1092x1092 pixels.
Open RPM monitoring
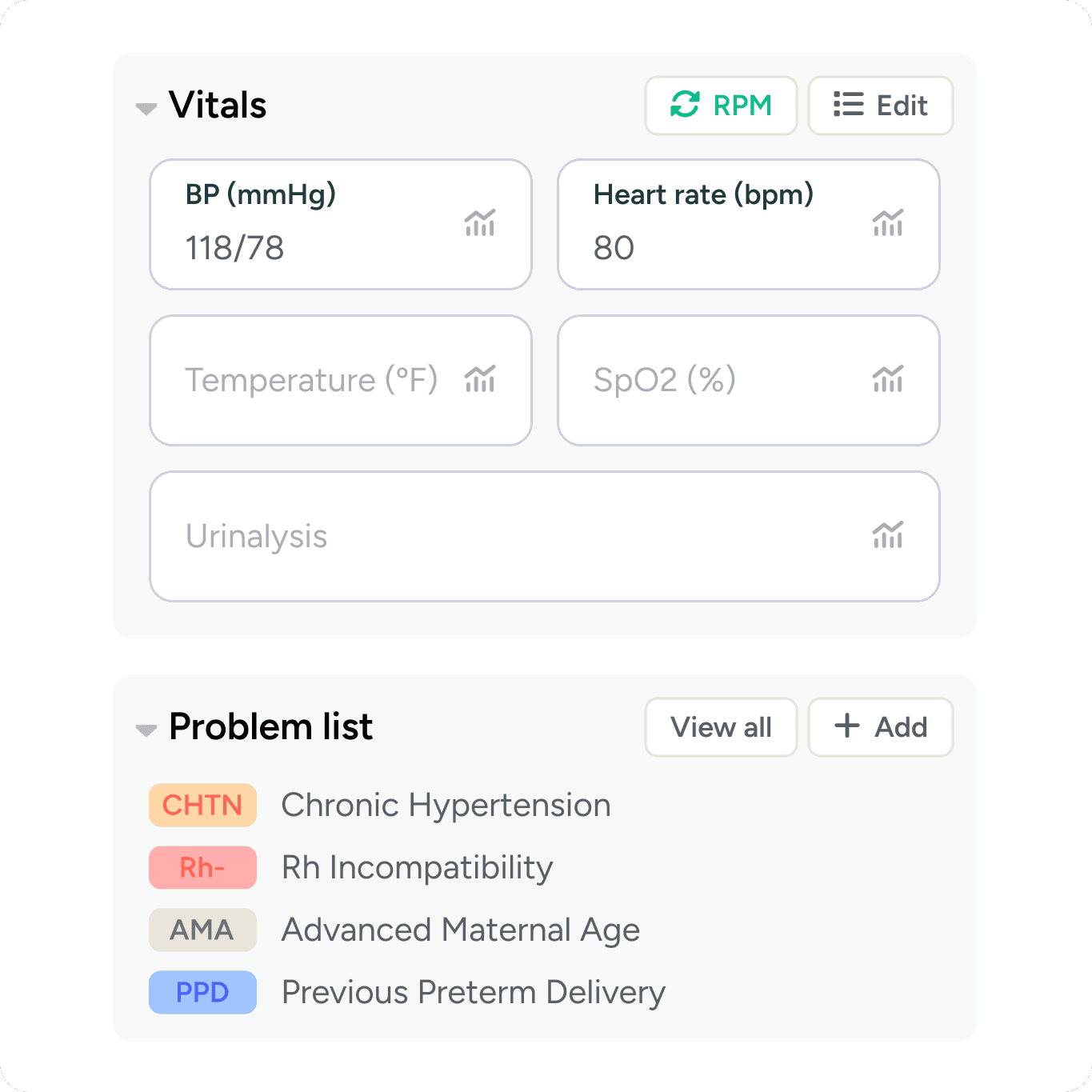pos(720,105)
